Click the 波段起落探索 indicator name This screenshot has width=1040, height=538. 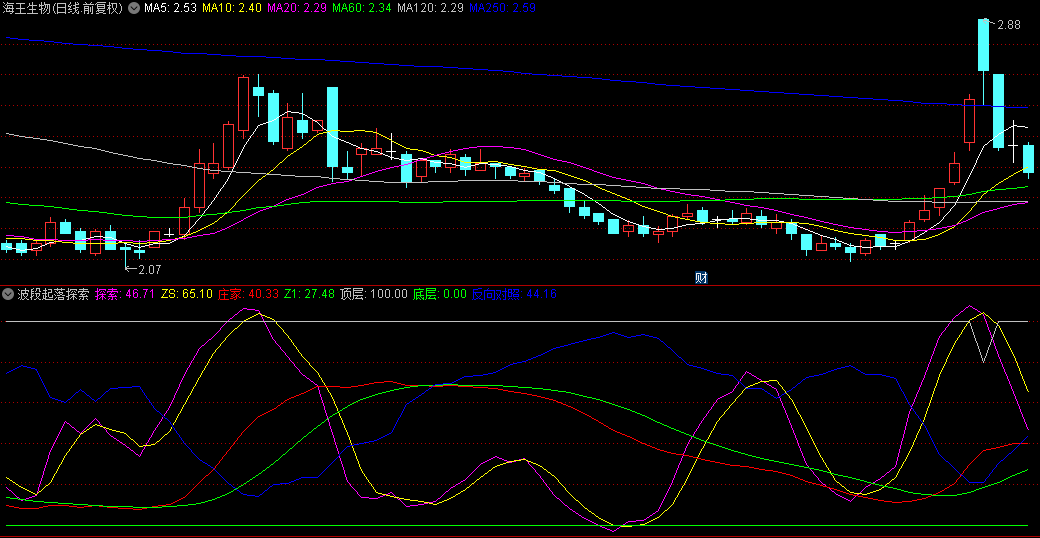[53, 294]
